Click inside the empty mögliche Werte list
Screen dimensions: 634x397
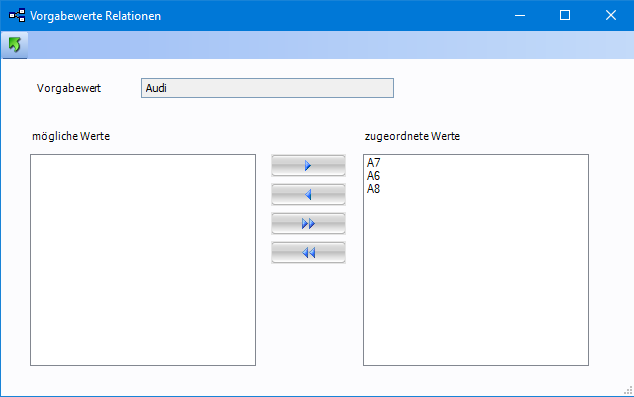point(143,260)
